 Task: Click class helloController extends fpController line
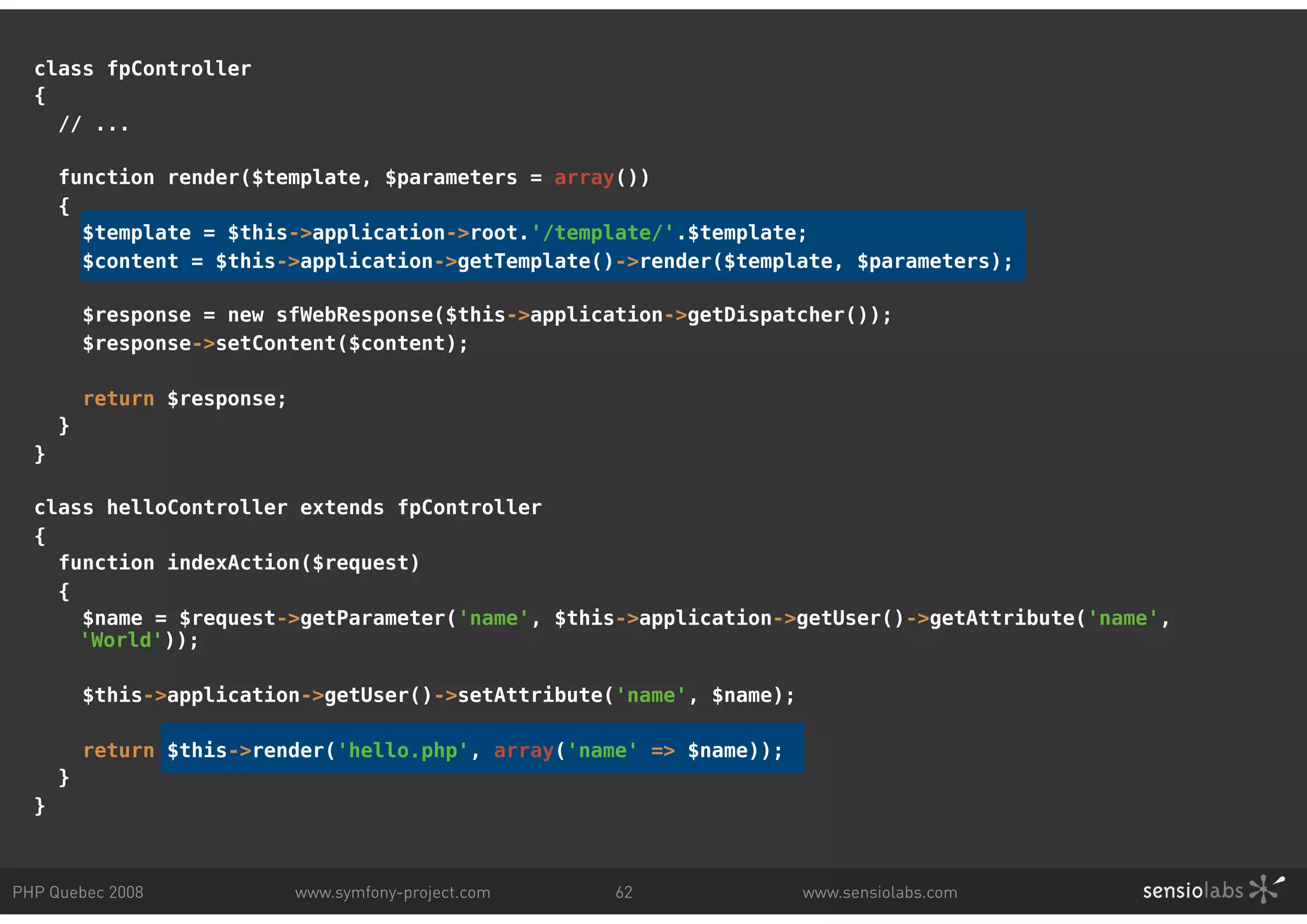coord(287,507)
